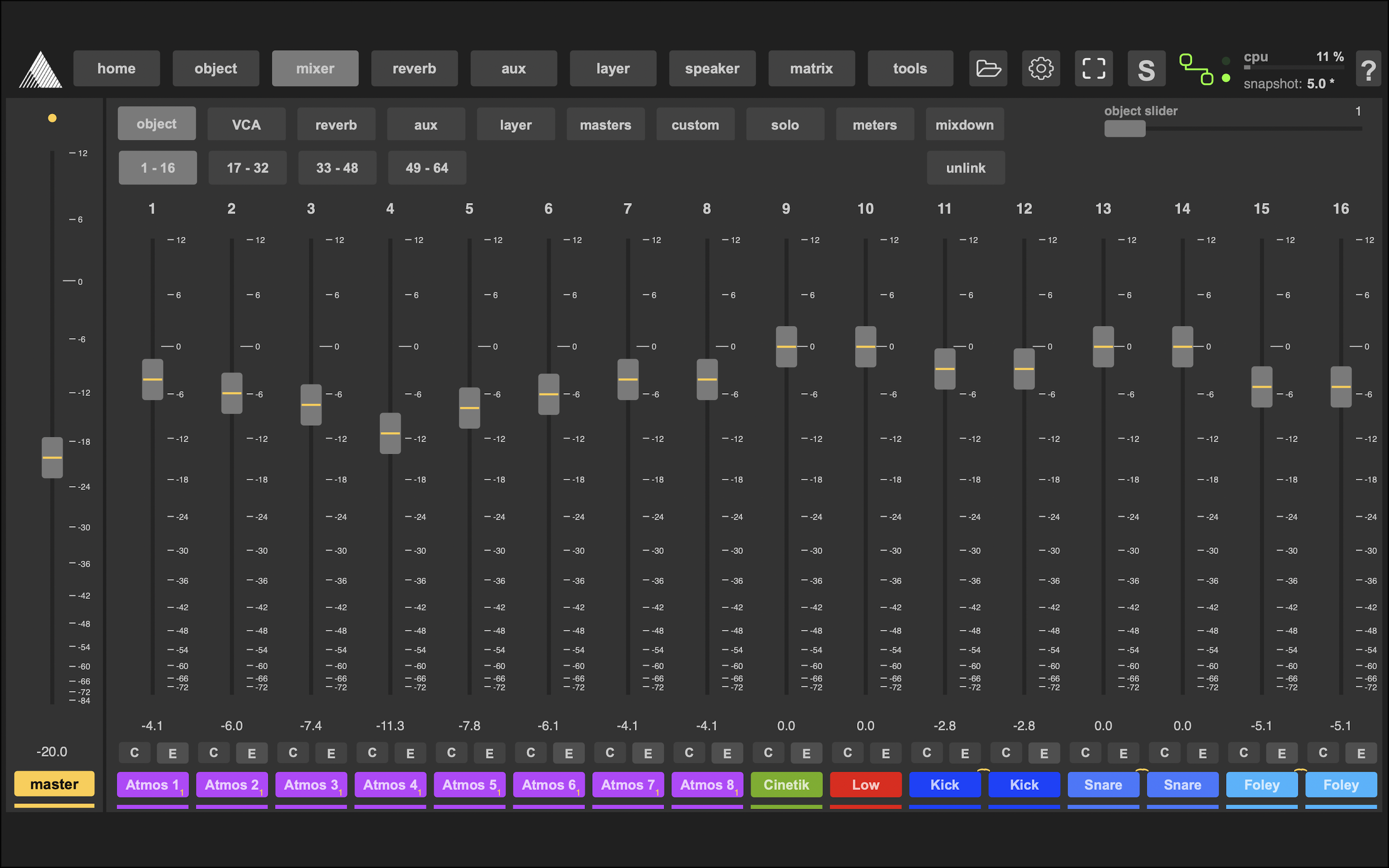Image resolution: width=1389 pixels, height=868 pixels.
Task: Toggle fullscreen with the brackets icon
Action: (1093, 68)
